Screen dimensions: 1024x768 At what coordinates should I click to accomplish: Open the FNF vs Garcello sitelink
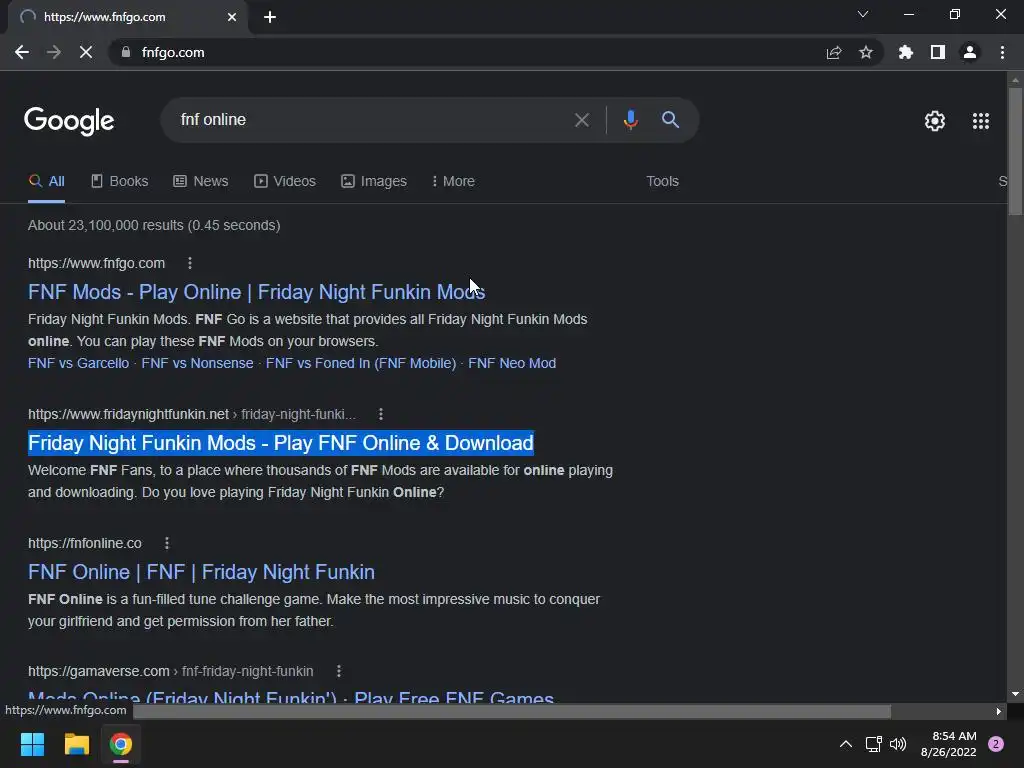[78, 363]
